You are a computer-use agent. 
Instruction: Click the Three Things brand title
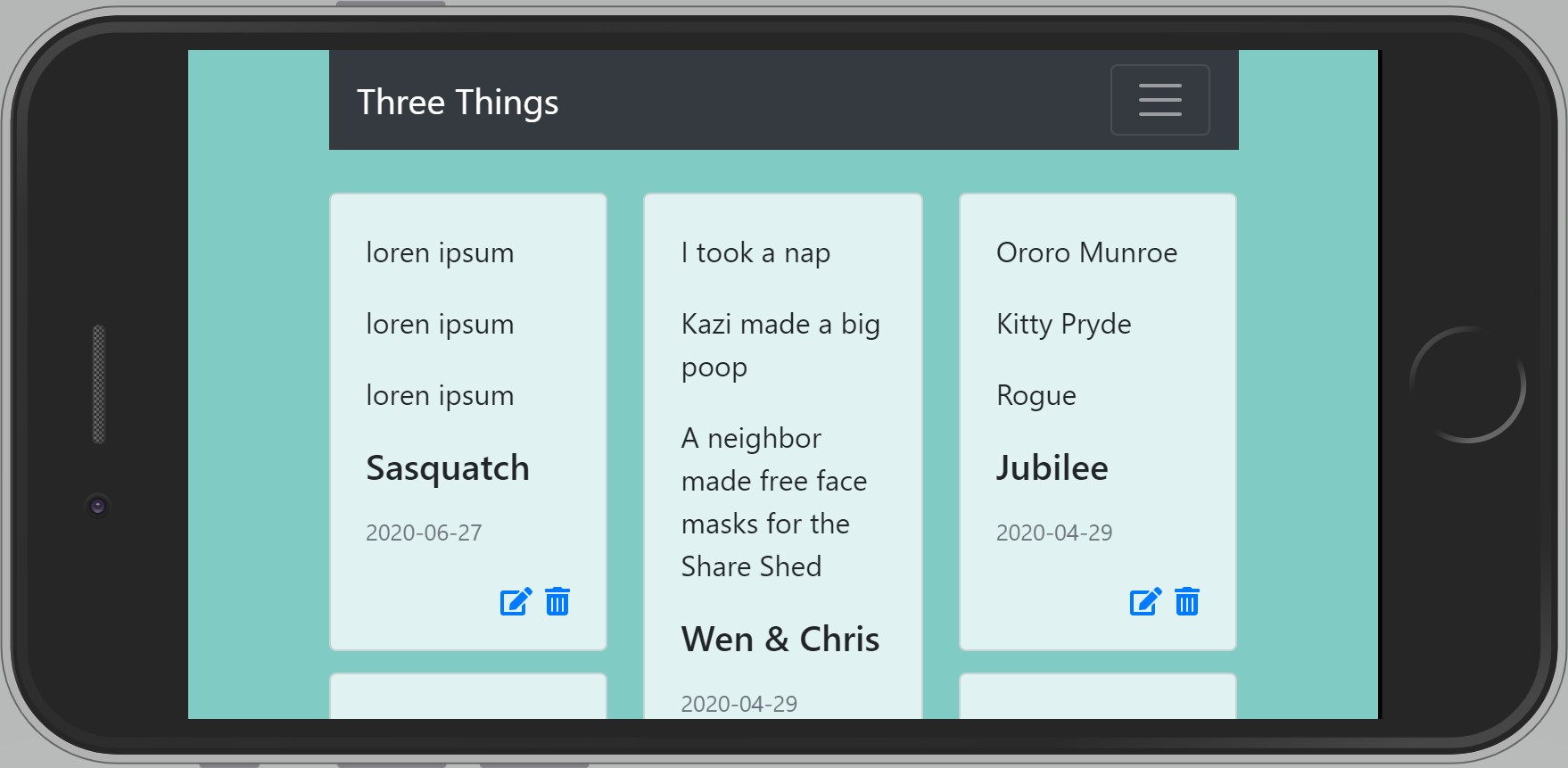click(458, 103)
